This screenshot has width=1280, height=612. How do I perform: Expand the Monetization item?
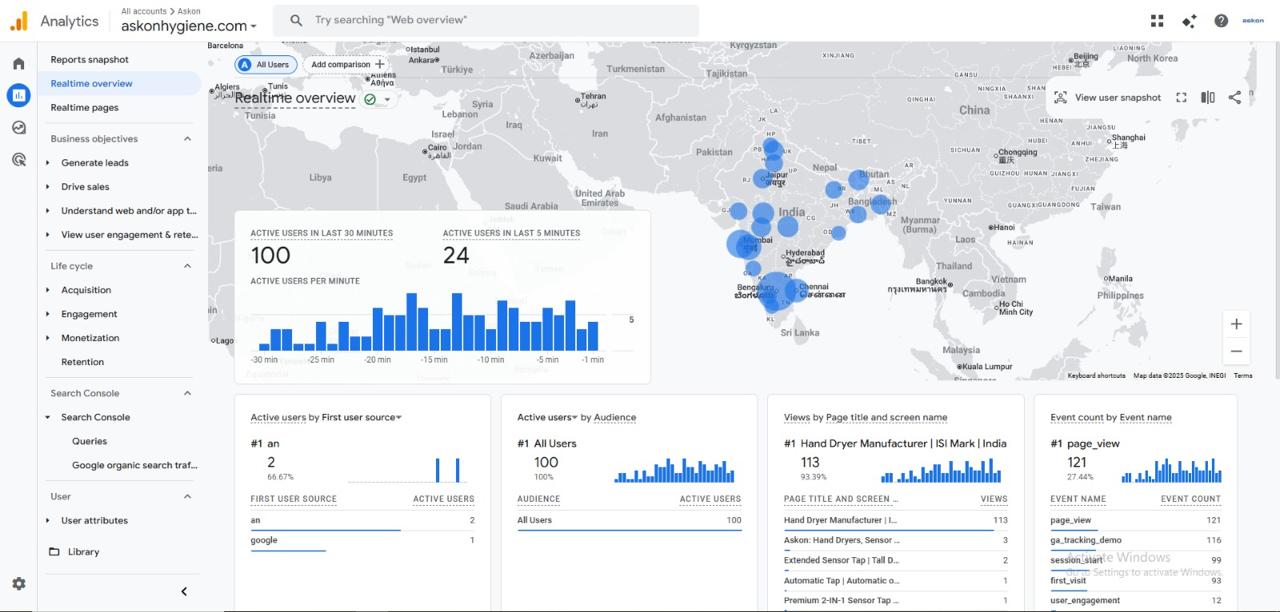(x=48, y=338)
